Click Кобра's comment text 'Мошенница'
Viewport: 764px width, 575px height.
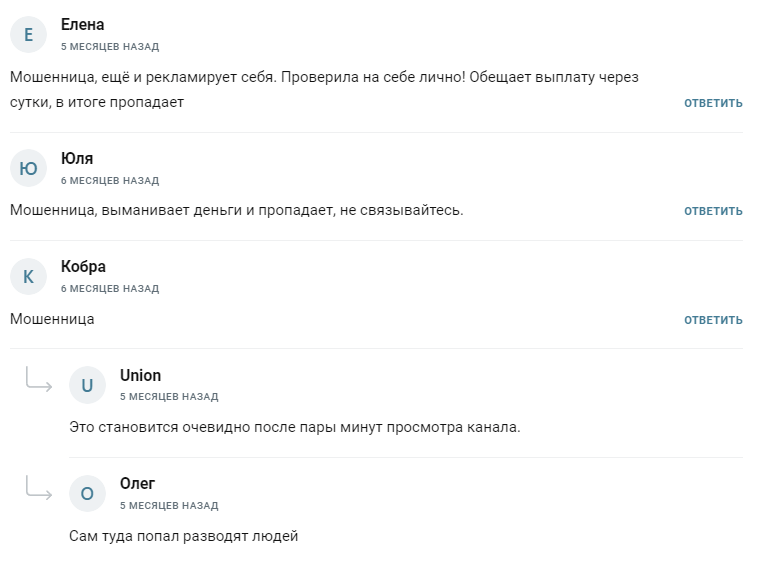pos(52,319)
